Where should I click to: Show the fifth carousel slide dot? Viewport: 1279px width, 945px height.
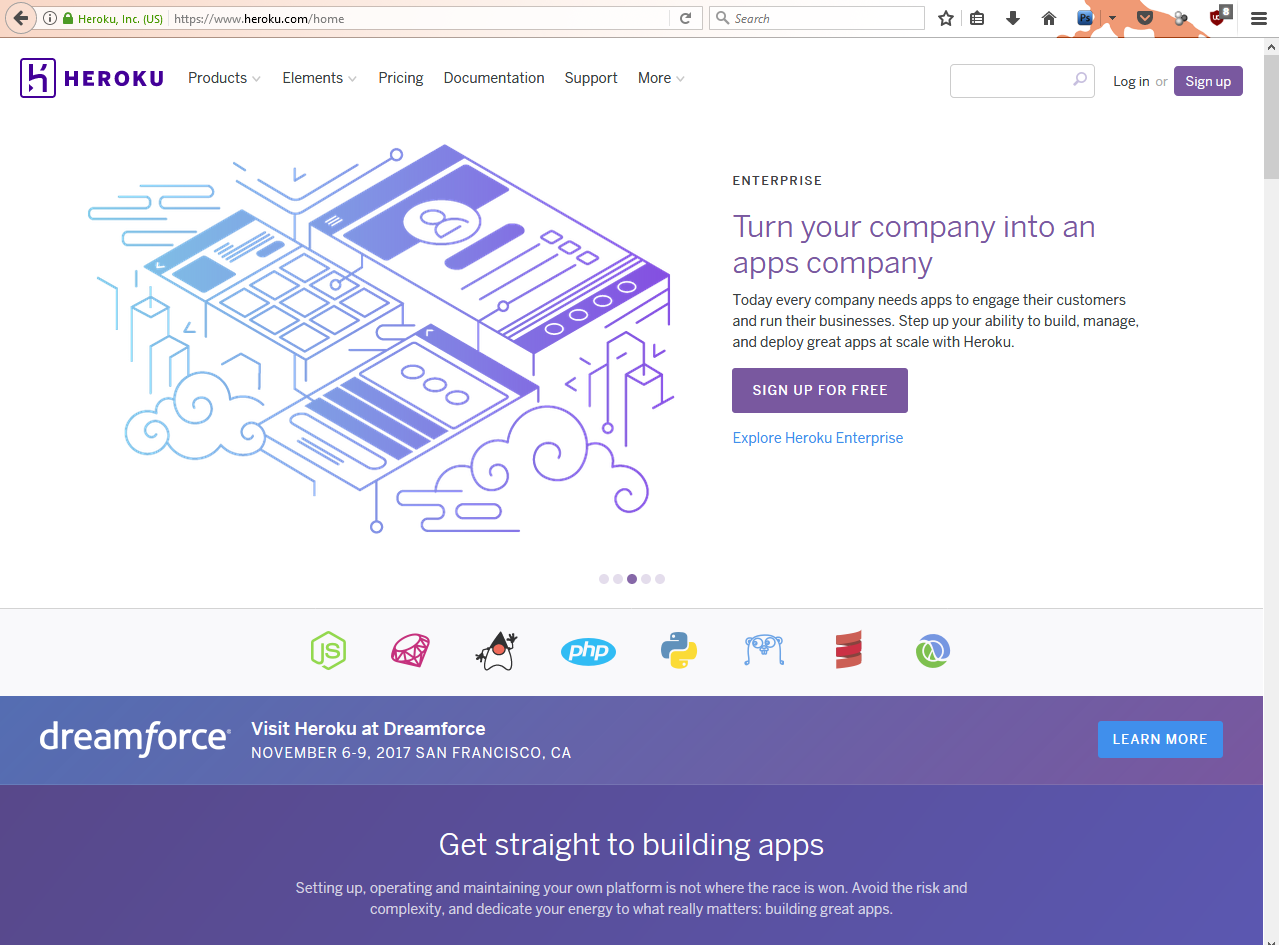coord(660,579)
